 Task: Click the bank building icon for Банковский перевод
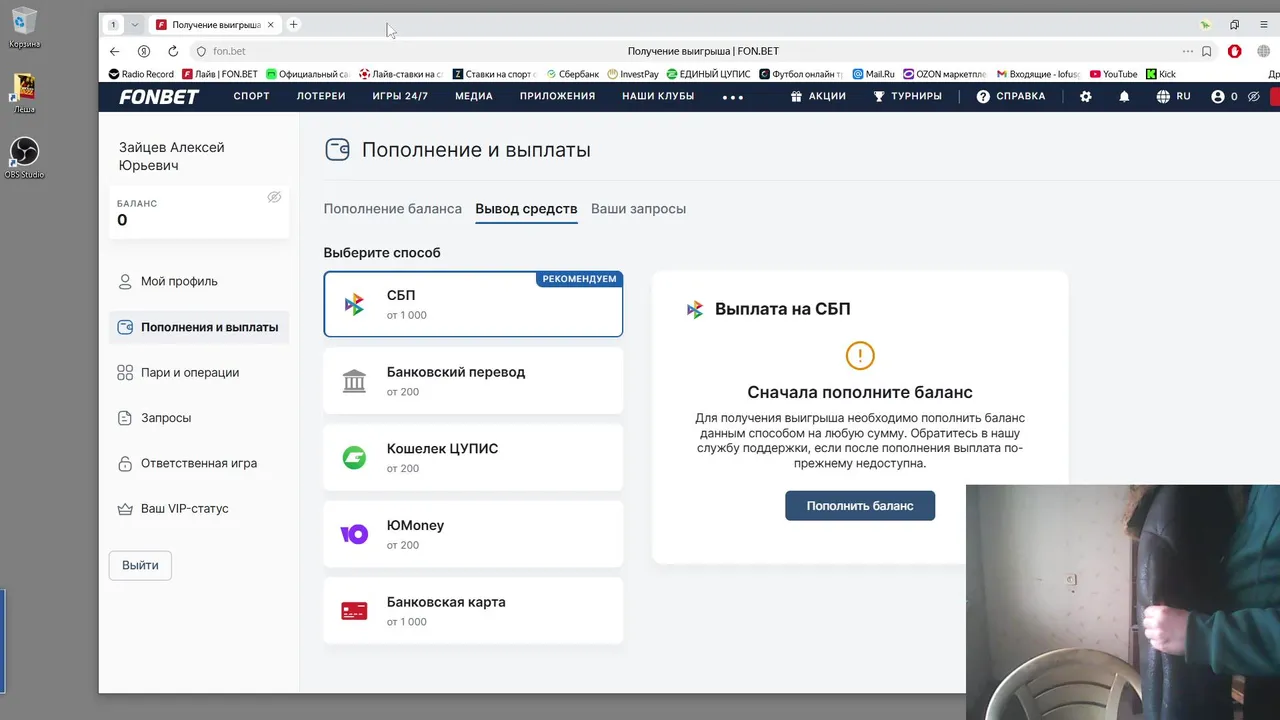click(354, 381)
